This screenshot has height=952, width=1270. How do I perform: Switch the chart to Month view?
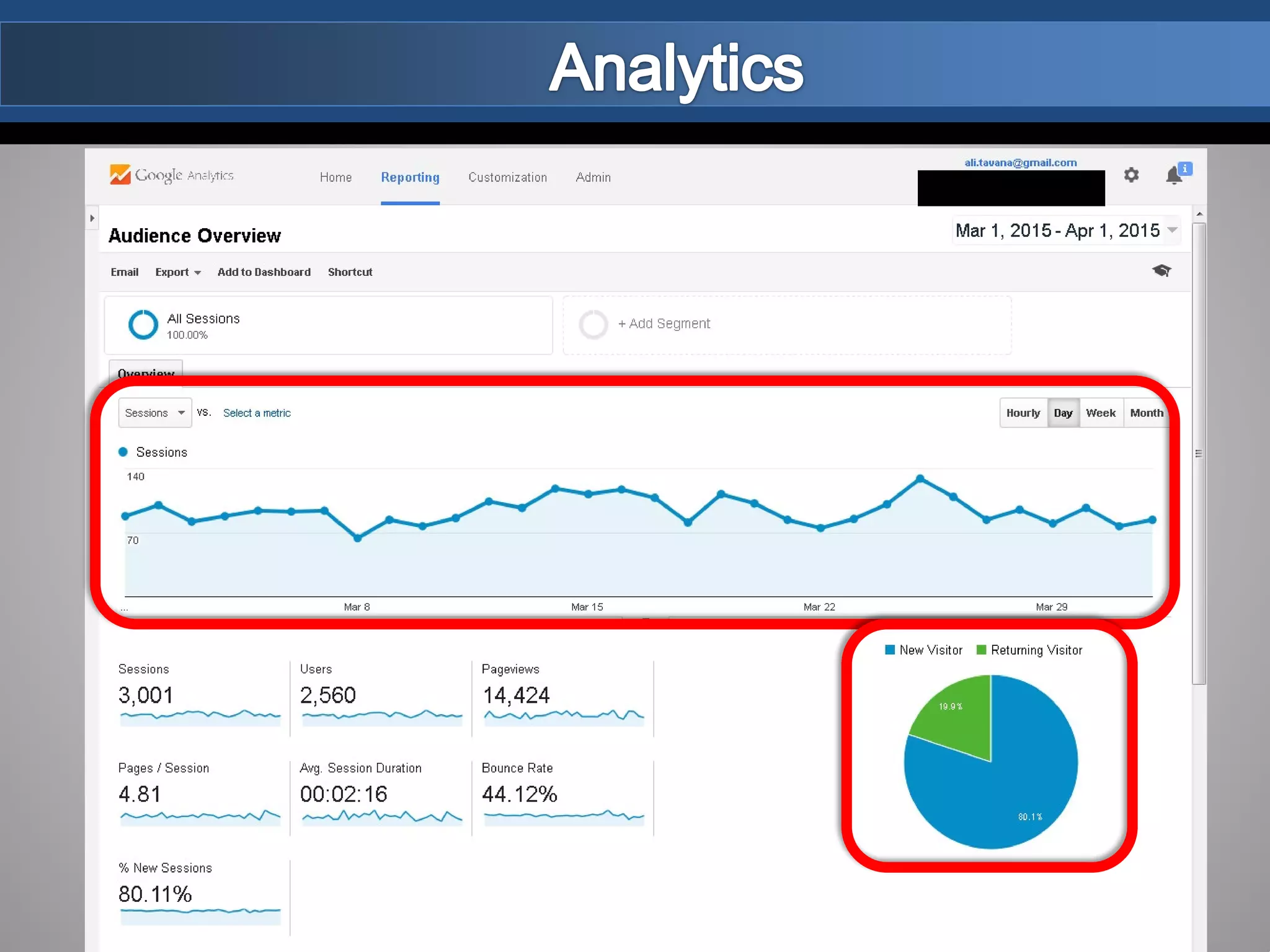tap(1146, 413)
